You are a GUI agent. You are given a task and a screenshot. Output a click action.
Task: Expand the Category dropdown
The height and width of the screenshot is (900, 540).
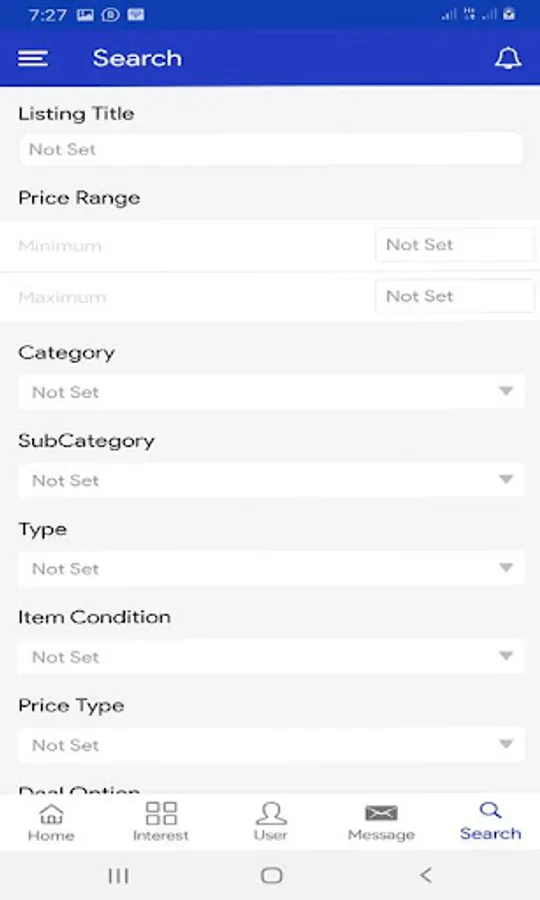point(271,392)
